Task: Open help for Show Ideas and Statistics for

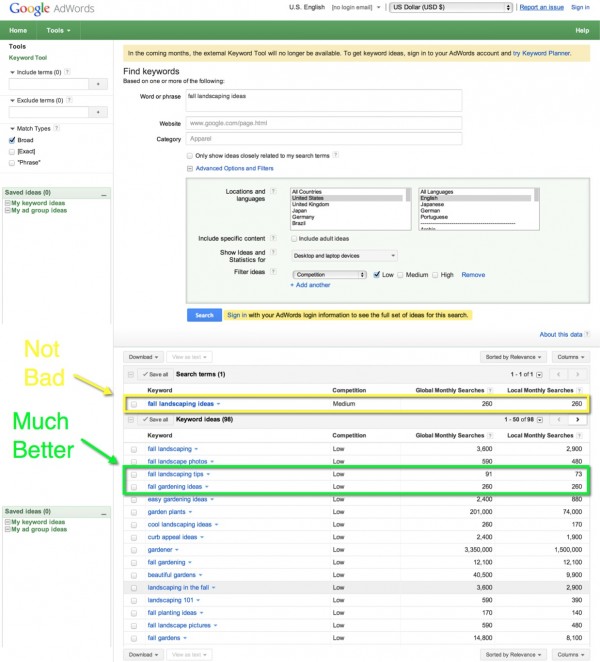Action: point(273,252)
